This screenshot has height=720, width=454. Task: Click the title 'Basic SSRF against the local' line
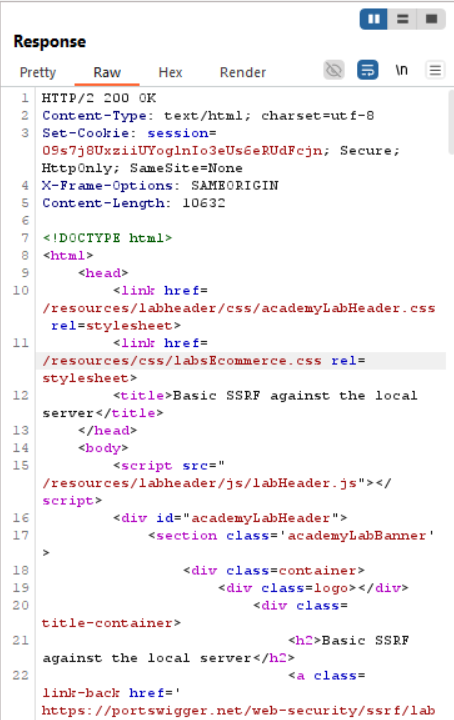click(265, 395)
